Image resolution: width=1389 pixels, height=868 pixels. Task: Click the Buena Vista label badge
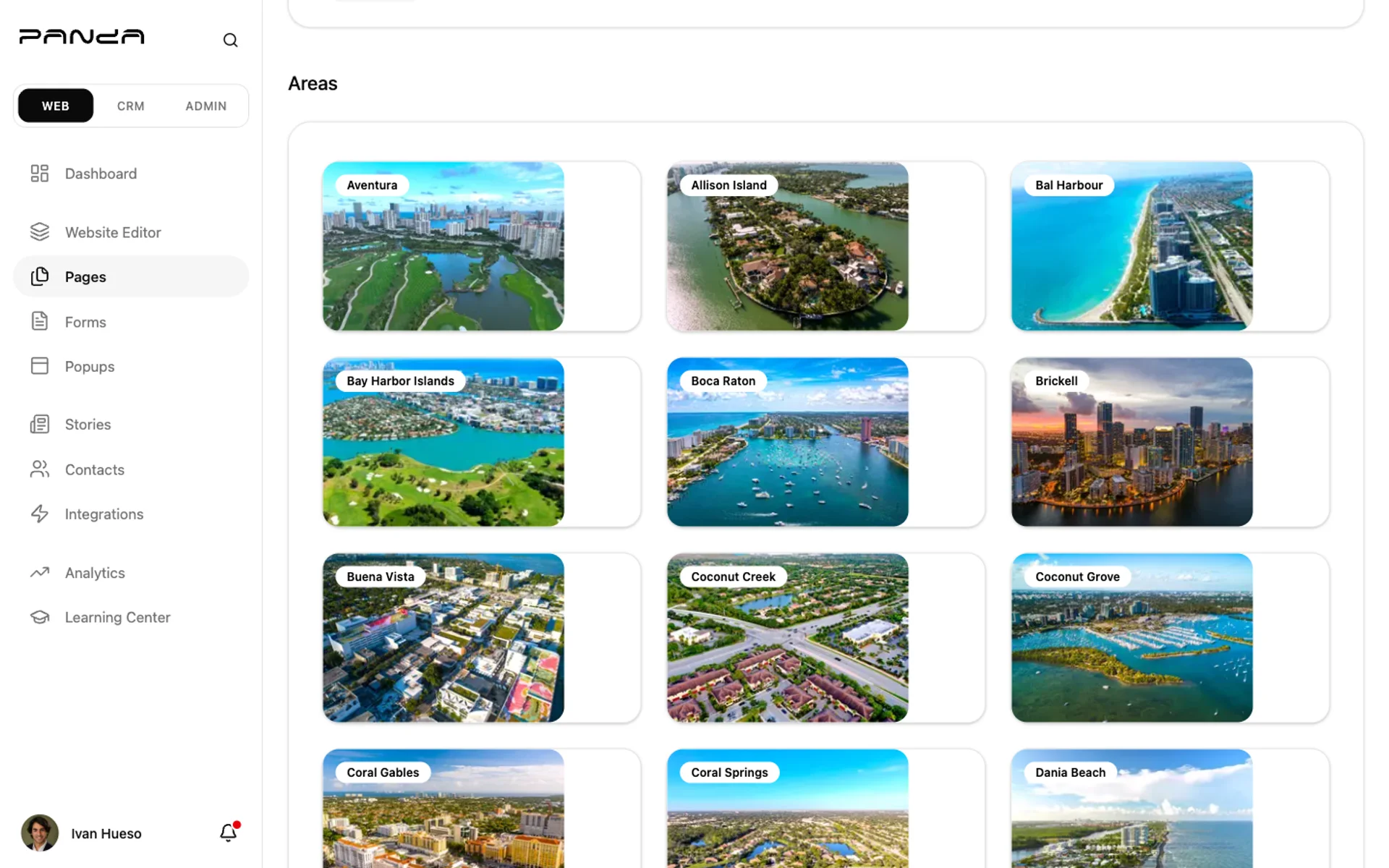coord(381,576)
